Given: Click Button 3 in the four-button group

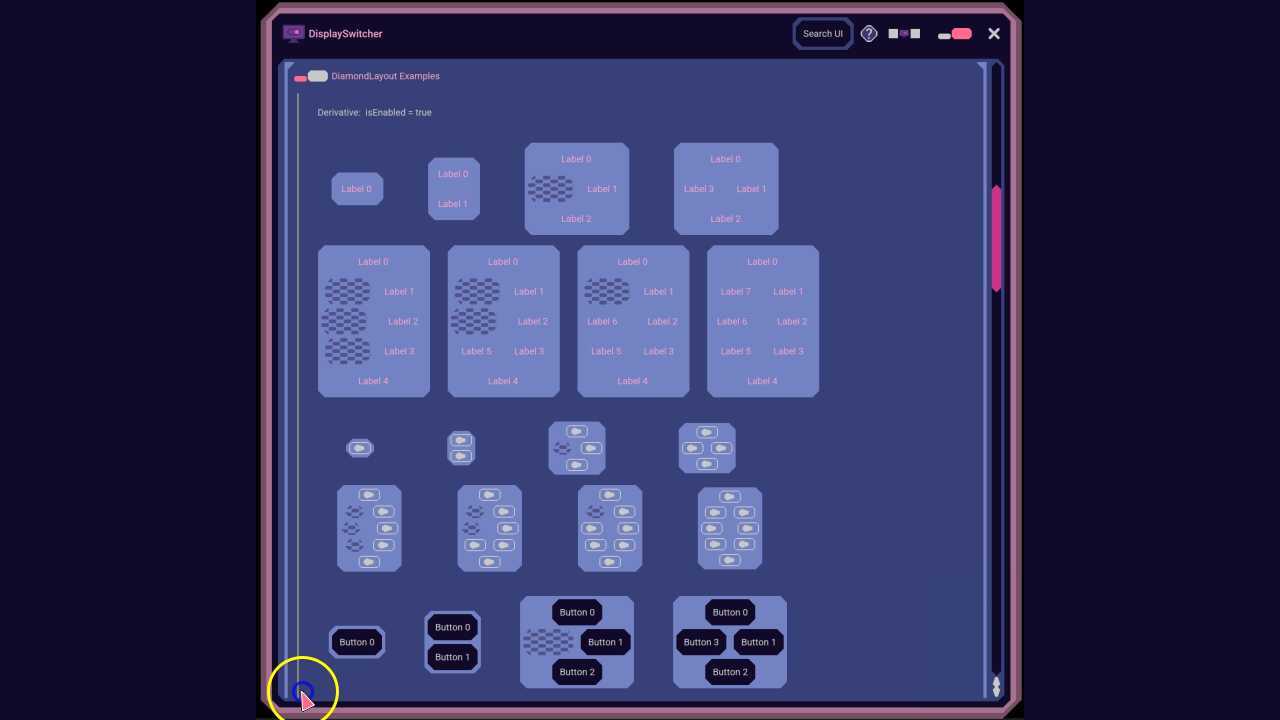Looking at the screenshot, I should tap(702, 642).
